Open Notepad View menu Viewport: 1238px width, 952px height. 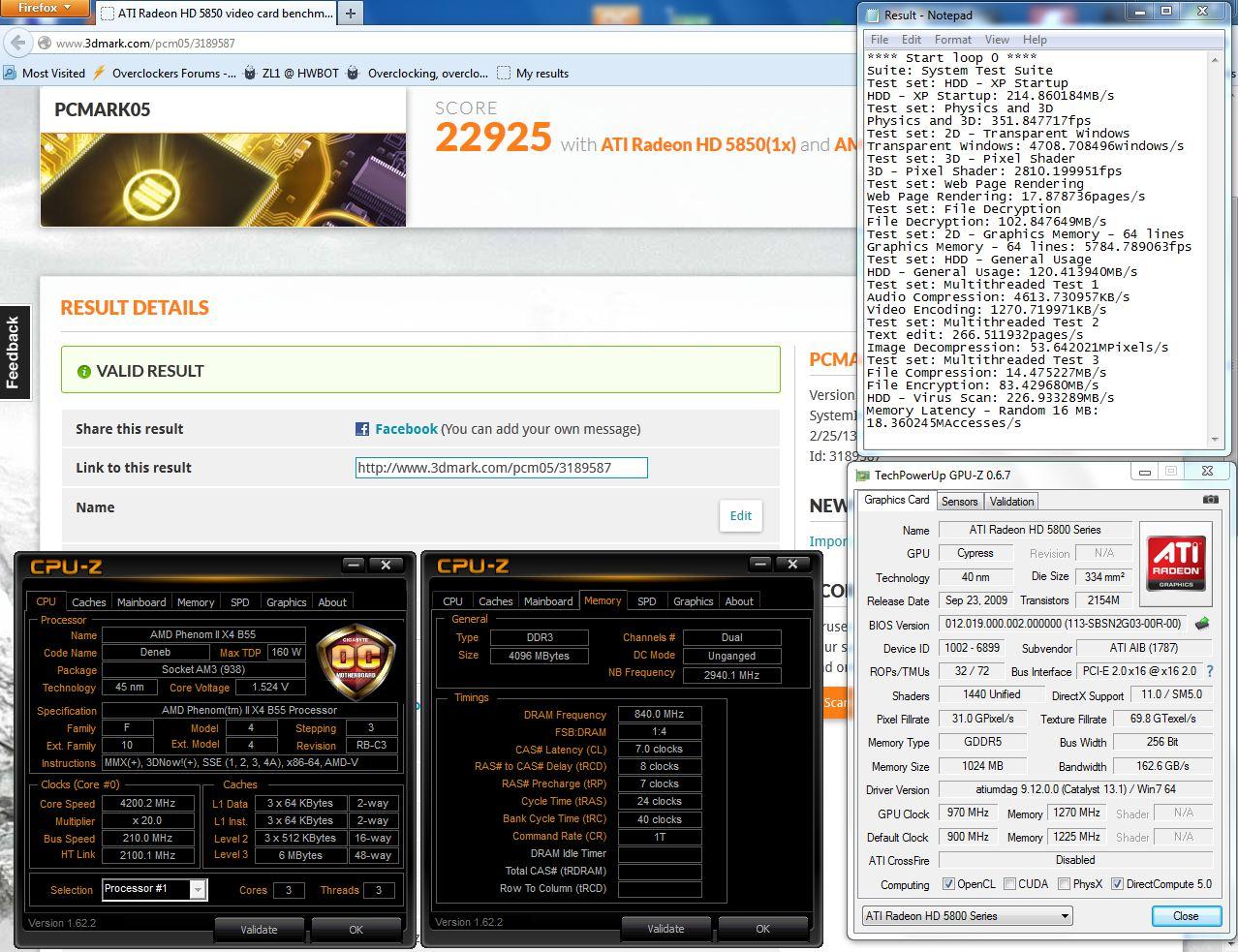click(997, 40)
